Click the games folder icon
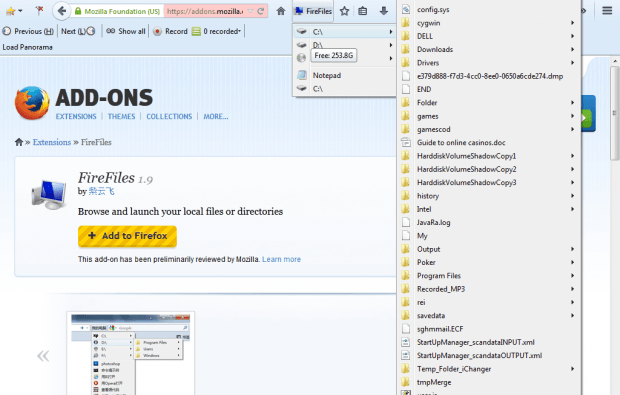 [x=405, y=116]
